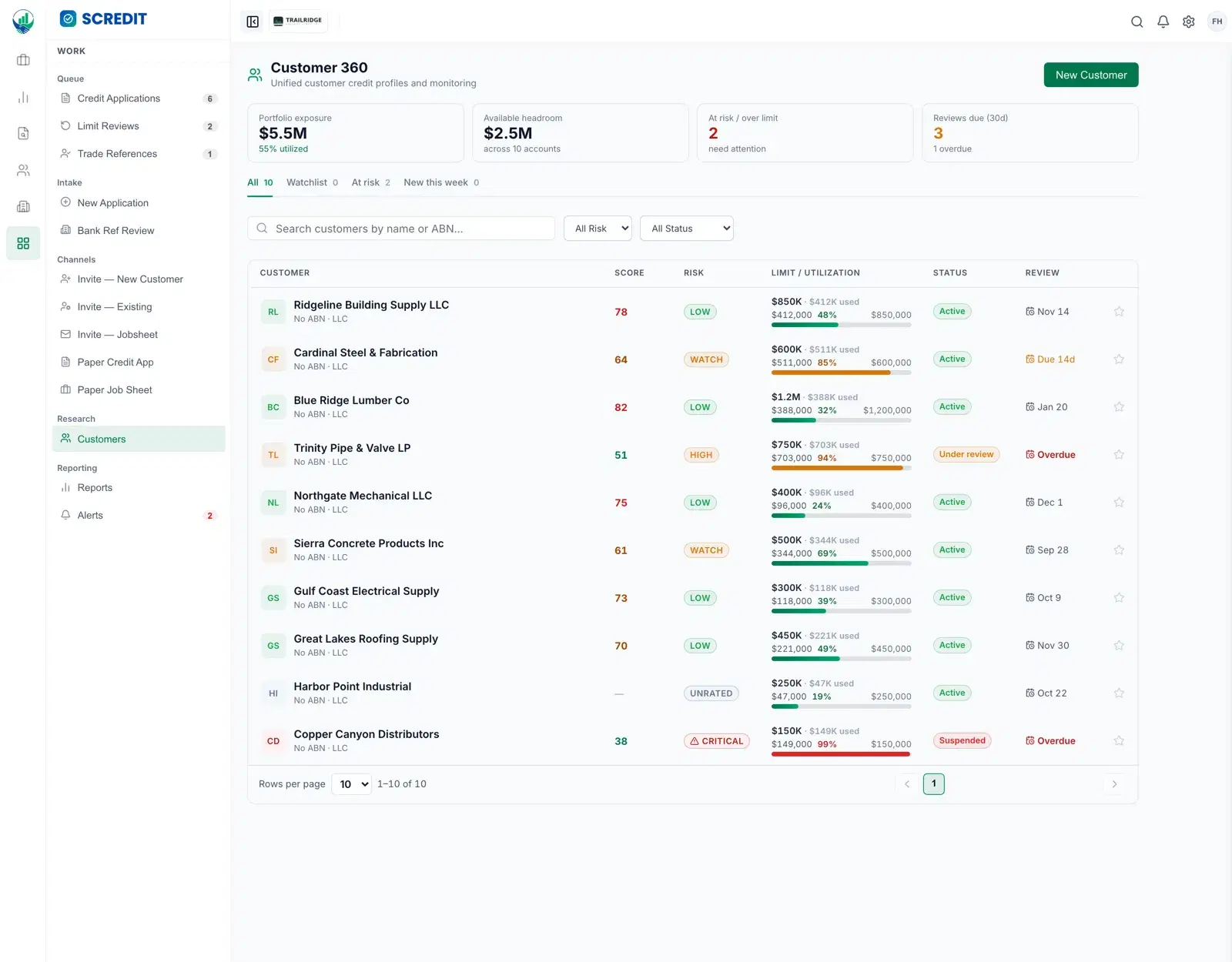1232x962 pixels.
Task: Click the Scredit logo
Action: 103,18
